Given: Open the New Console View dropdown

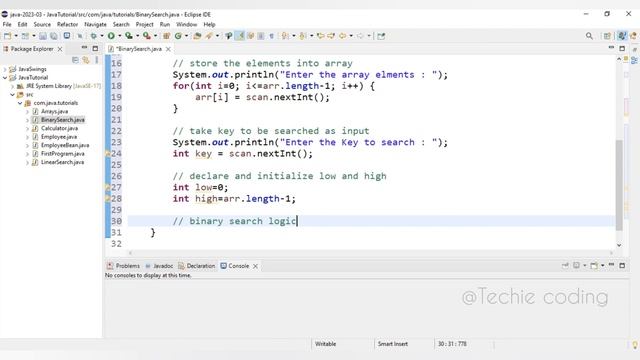Looking at the screenshot, I should (602, 265).
